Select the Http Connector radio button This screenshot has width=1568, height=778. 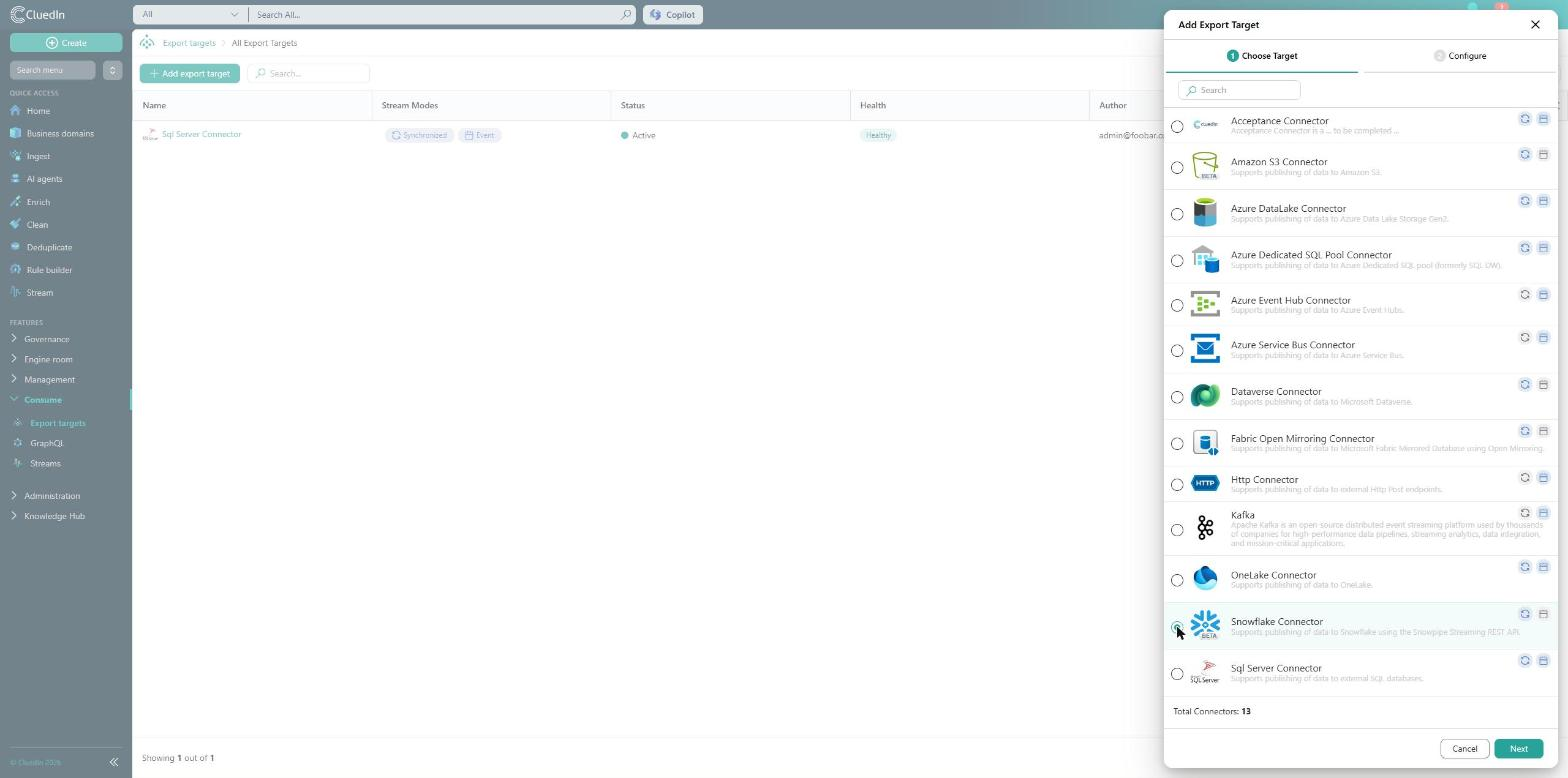coord(1177,485)
